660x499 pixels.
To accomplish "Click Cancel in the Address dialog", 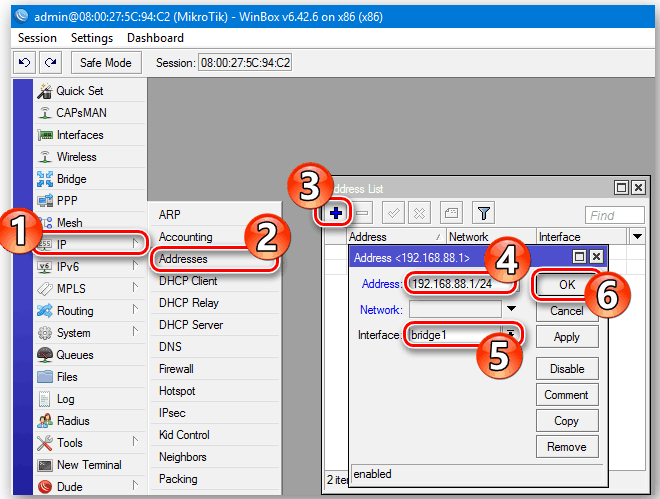I will 567,311.
